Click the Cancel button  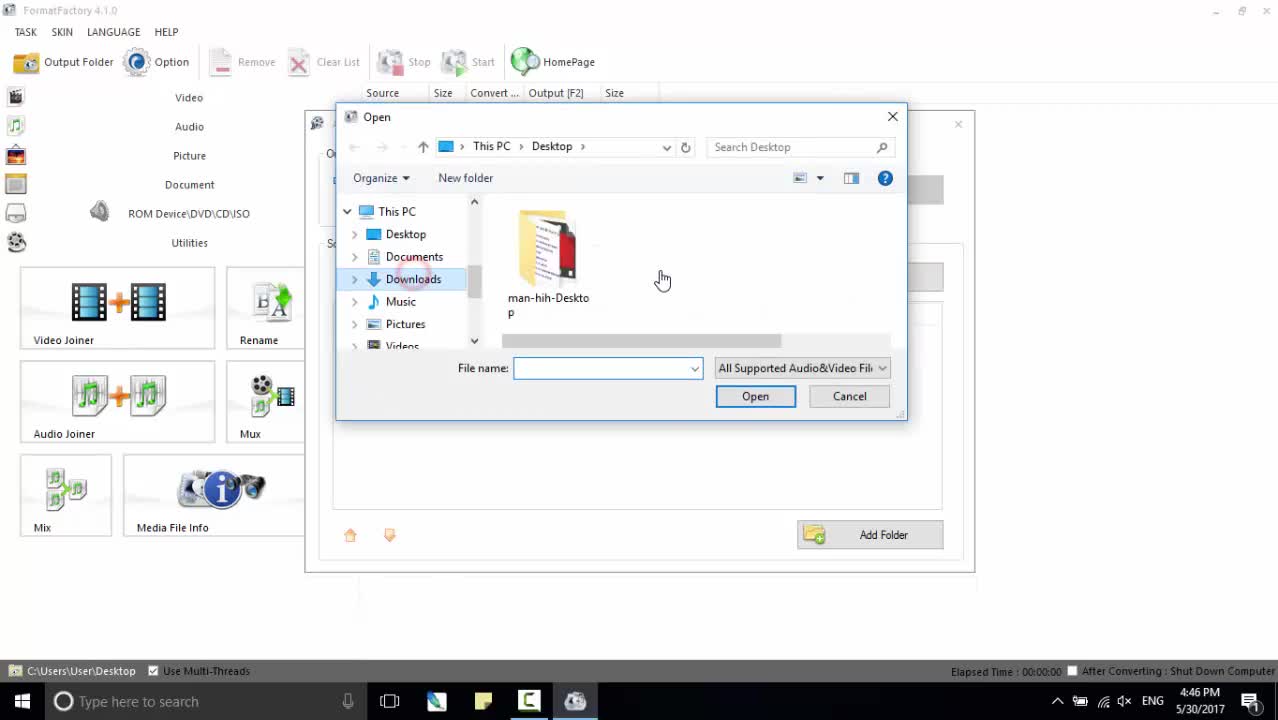[850, 396]
